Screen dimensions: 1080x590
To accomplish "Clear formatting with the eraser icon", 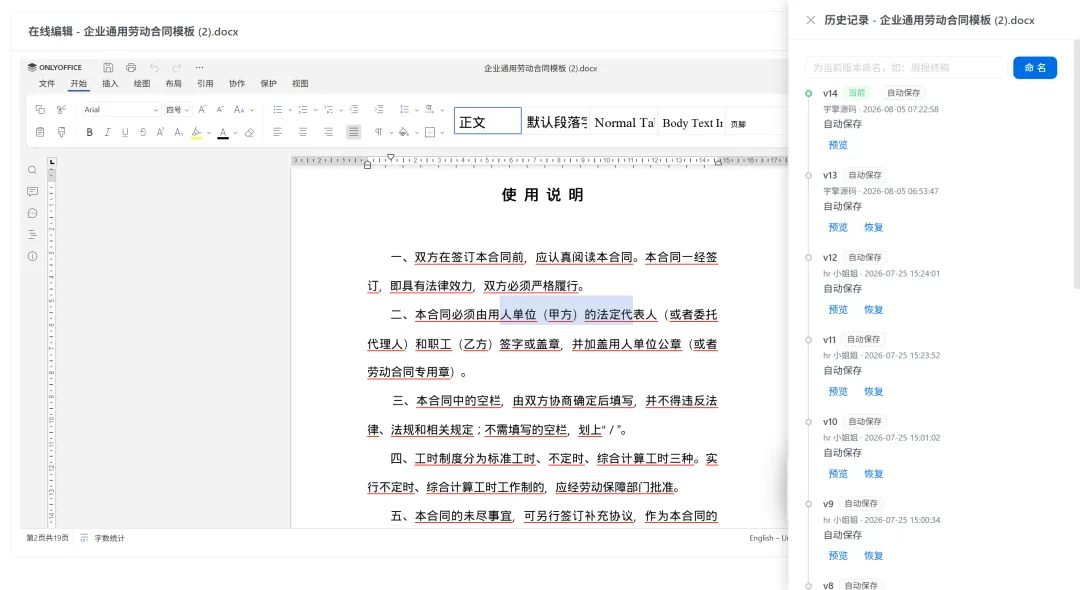I will coord(249,132).
